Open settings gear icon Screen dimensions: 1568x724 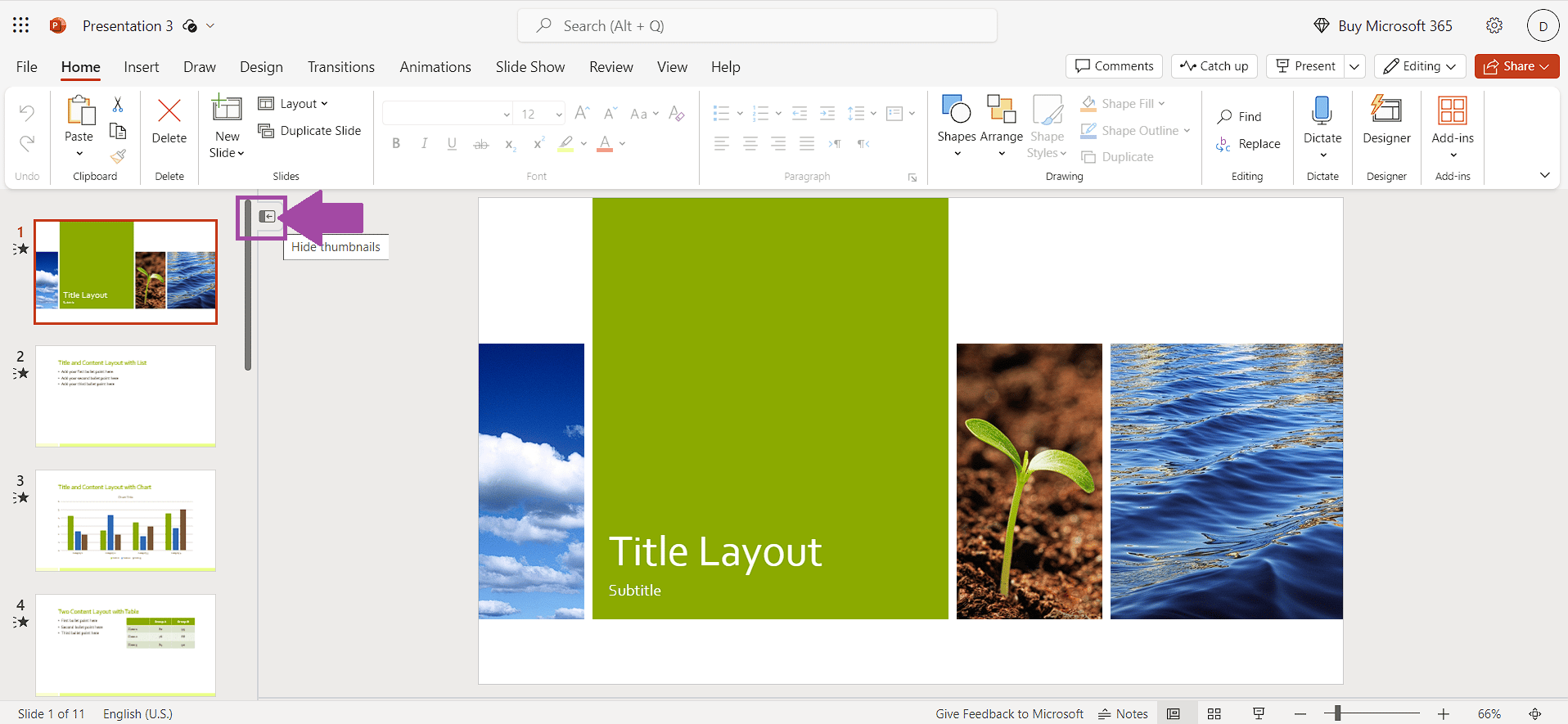1494,25
